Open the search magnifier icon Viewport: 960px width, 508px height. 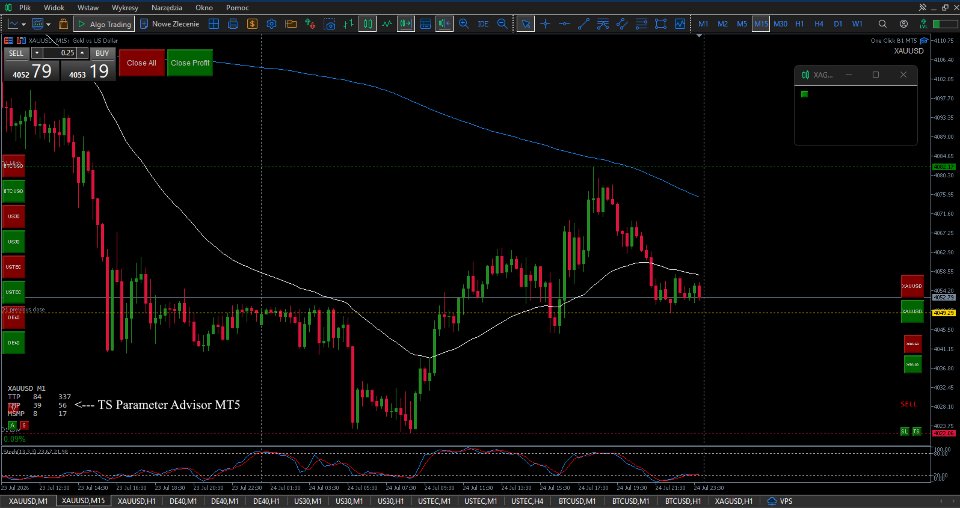click(x=882, y=24)
